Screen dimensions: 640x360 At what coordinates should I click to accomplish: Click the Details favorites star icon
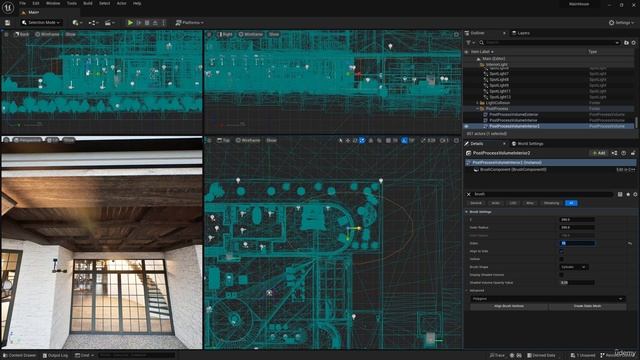(x=628, y=194)
